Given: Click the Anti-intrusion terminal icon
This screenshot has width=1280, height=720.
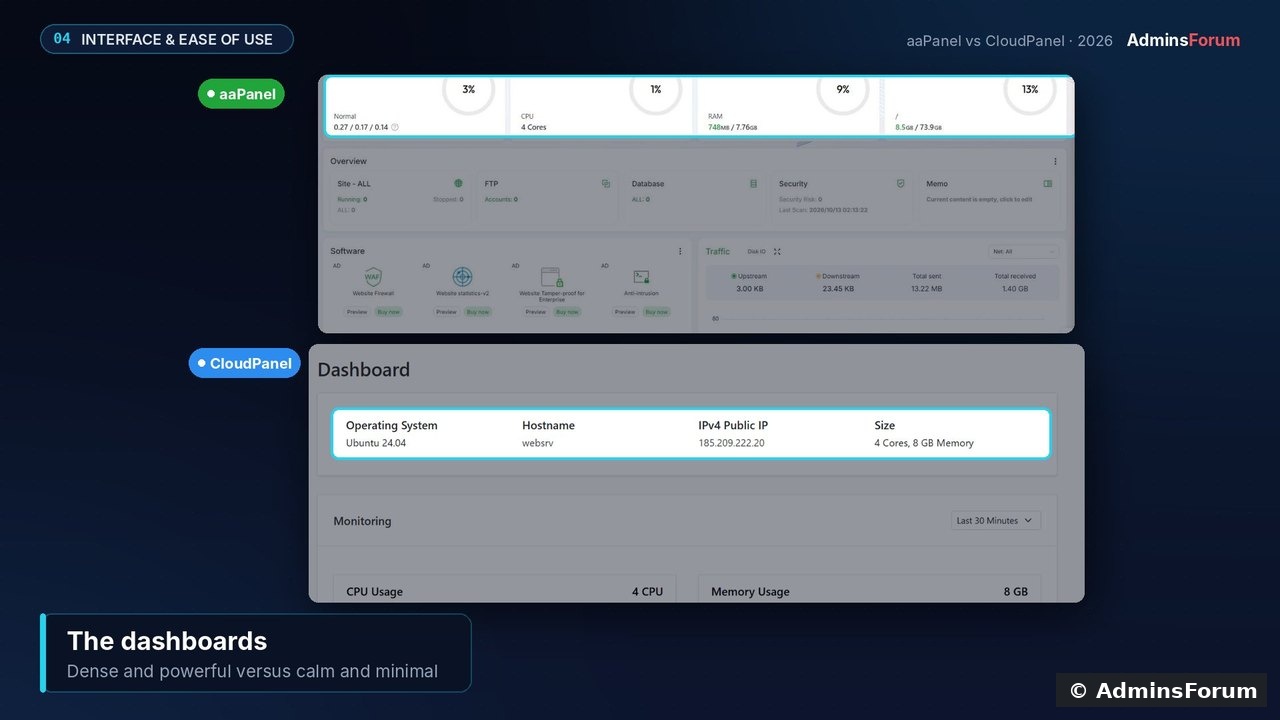Looking at the screenshot, I should pyautogui.click(x=641, y=277).
